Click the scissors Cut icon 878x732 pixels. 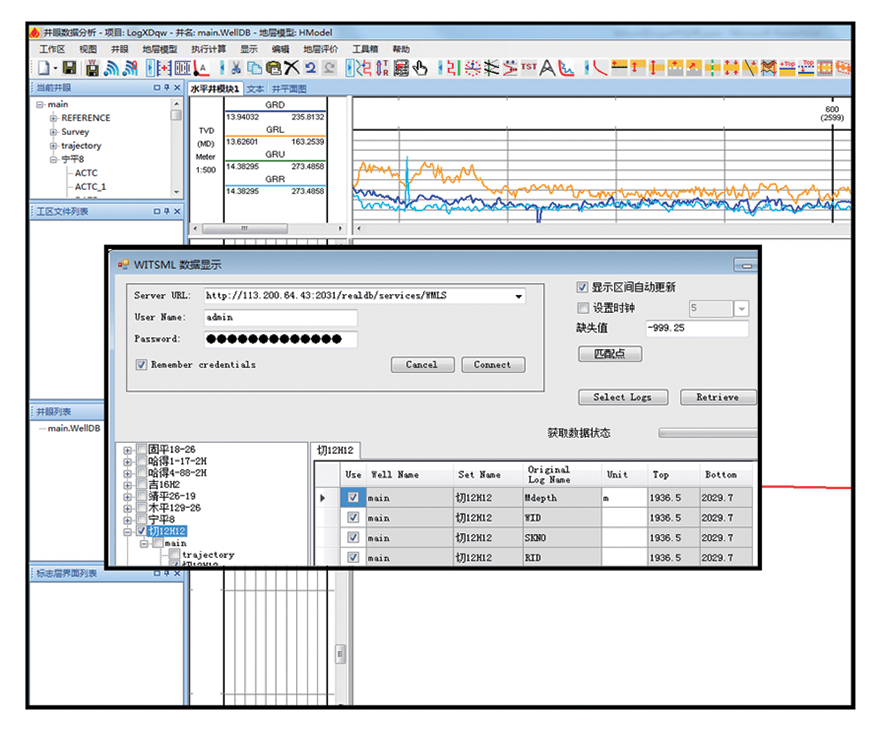(236, 68)
